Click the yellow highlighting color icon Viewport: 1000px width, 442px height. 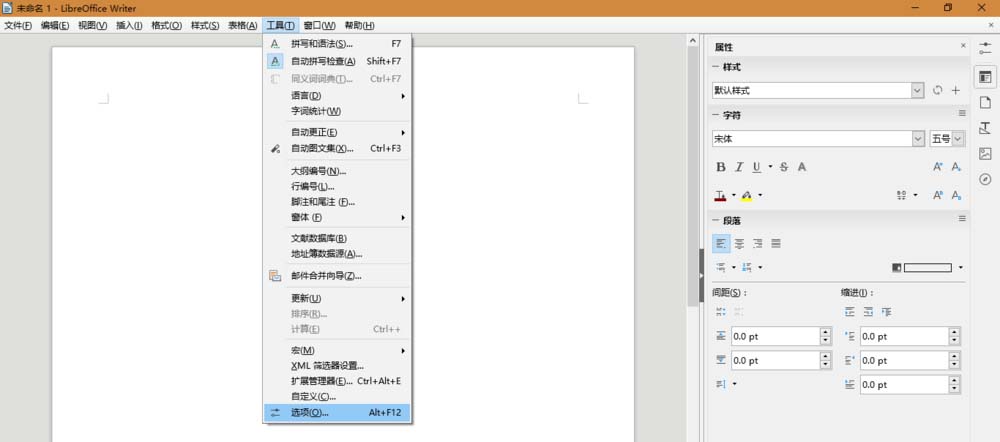pos(747,195)
